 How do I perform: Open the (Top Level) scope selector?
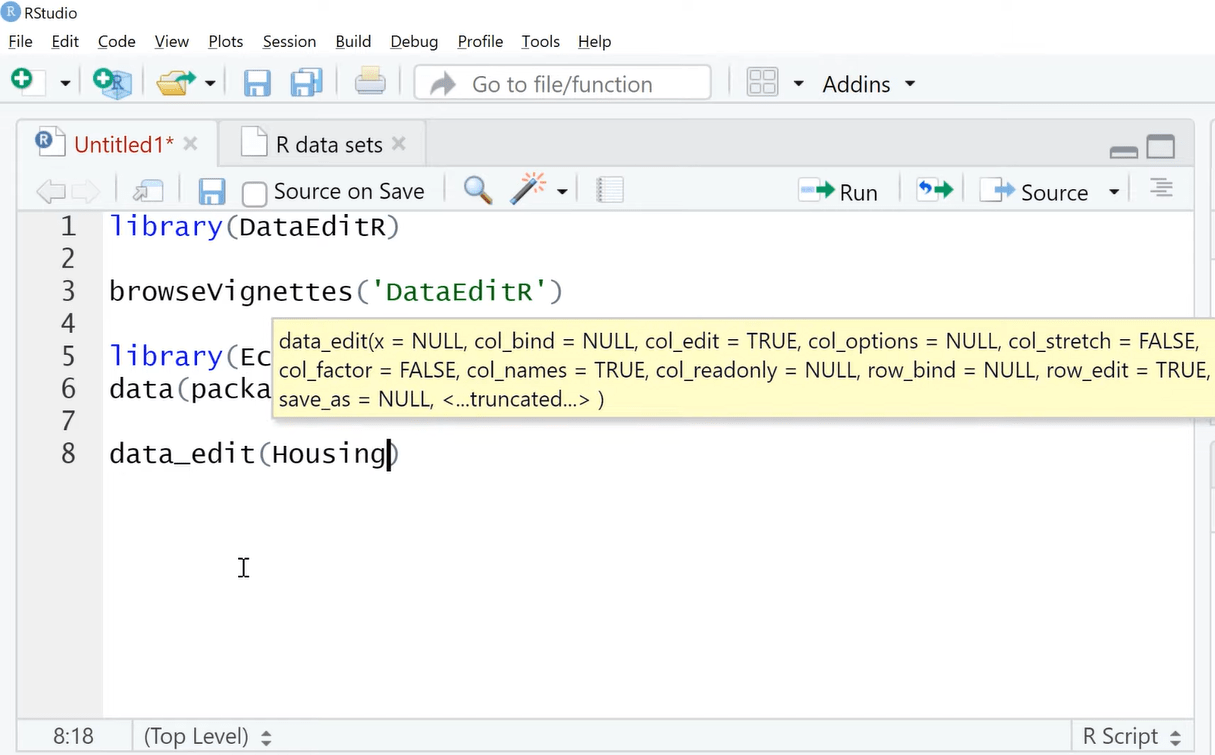point(208,737)
